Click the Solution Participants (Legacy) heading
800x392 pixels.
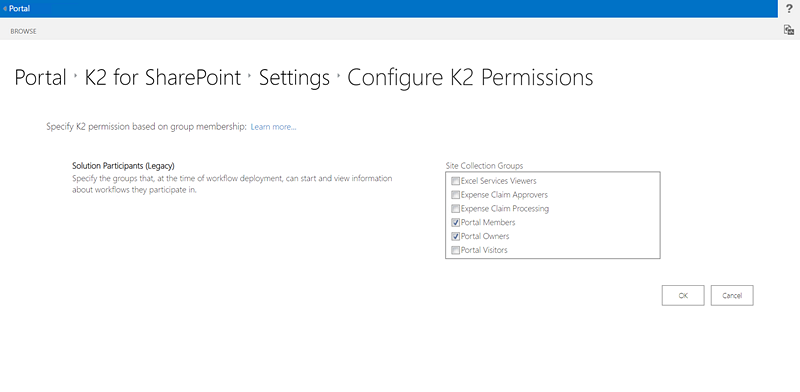pos(123,166)
